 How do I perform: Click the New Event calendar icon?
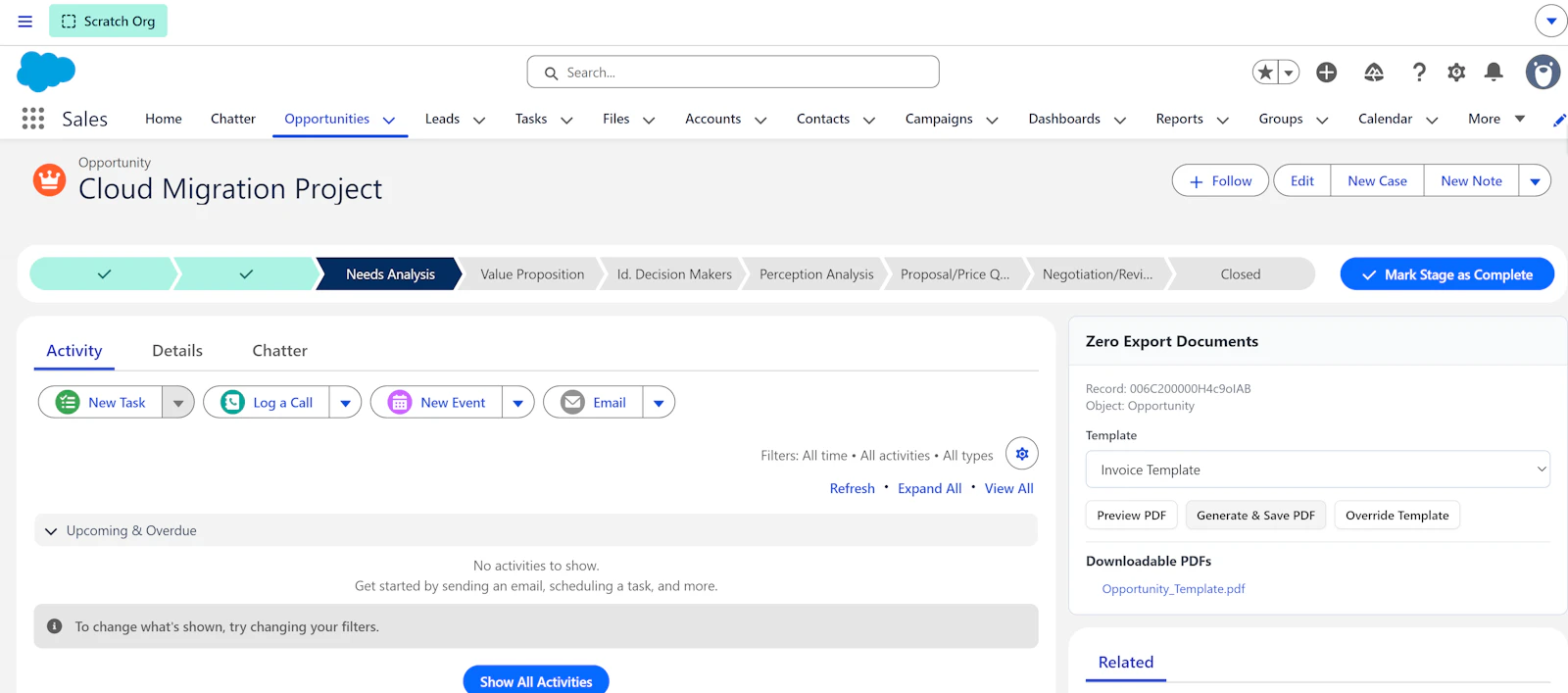pyautogui.click(x=400, y=402)
